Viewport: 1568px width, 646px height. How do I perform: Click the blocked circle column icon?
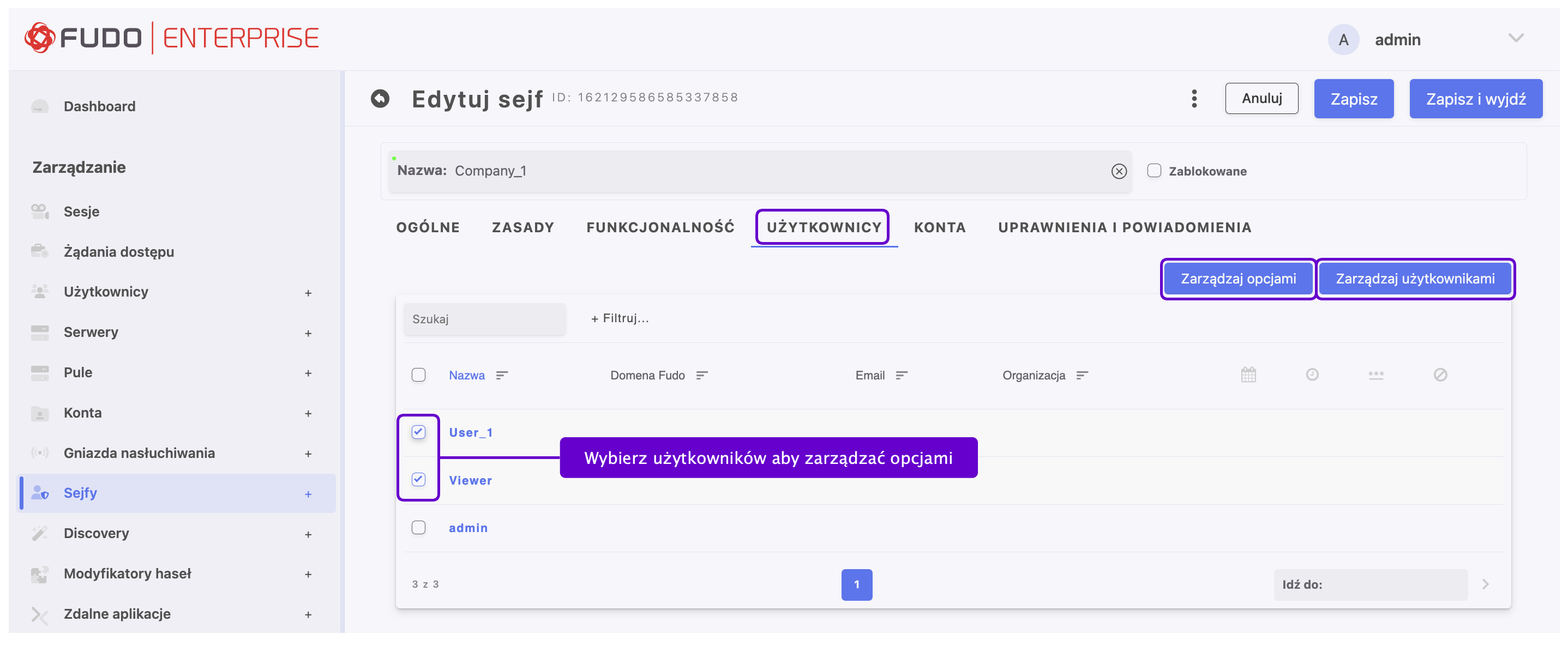[x=1440, y=375]
